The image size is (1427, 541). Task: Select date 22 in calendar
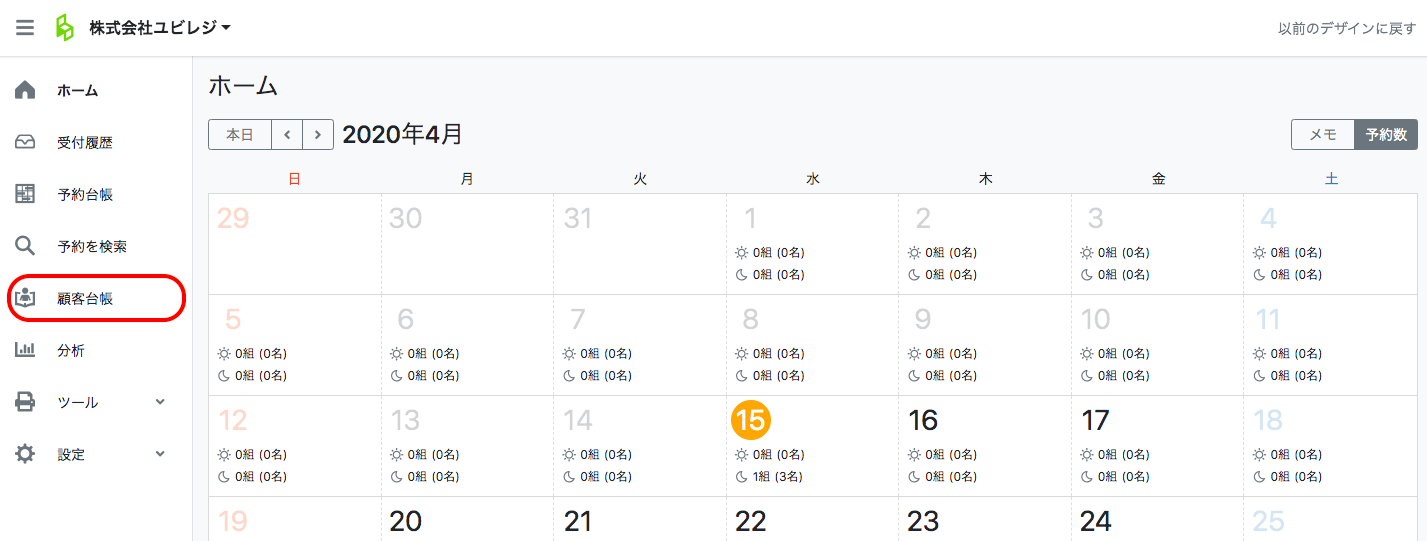click(x=751, y=521)
